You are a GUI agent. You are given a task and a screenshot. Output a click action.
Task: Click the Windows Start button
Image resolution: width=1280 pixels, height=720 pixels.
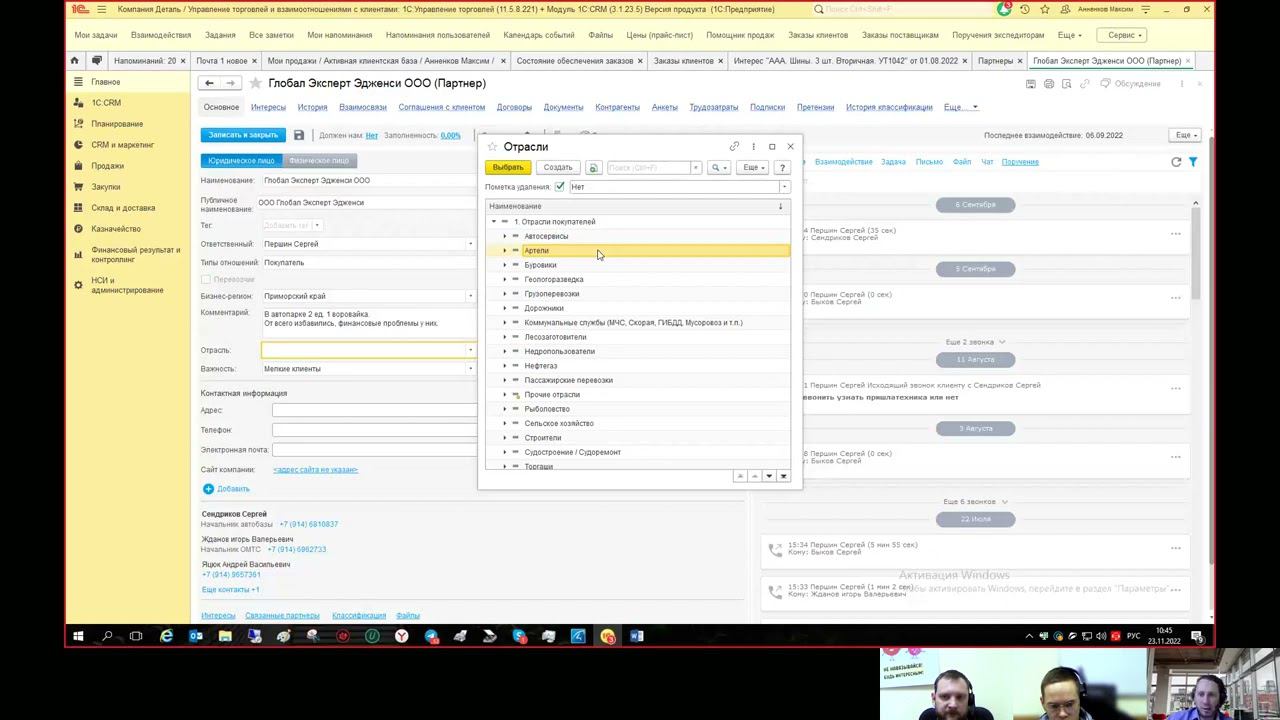tap(78, 636)
